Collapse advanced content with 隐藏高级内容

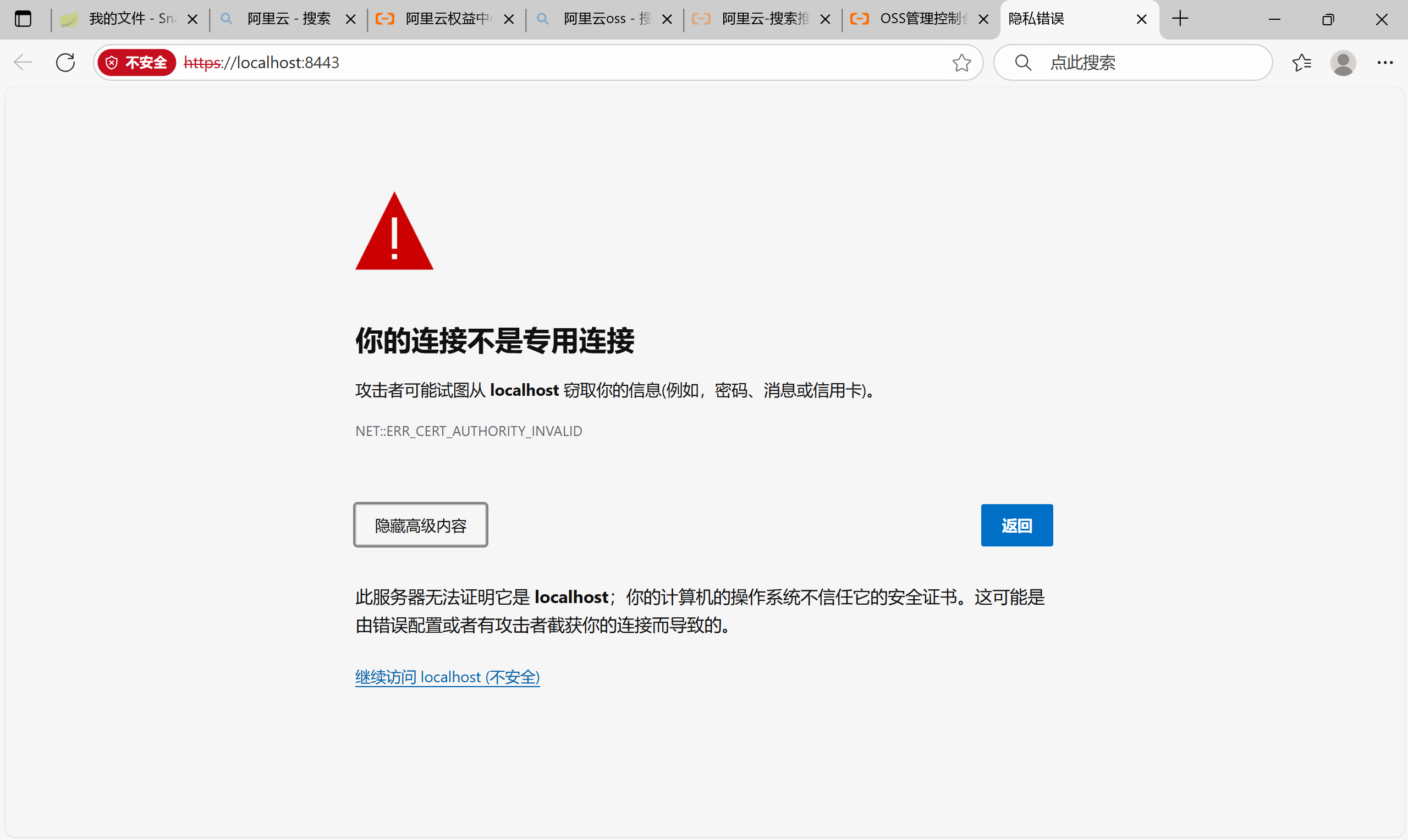(x=420, y=526)
